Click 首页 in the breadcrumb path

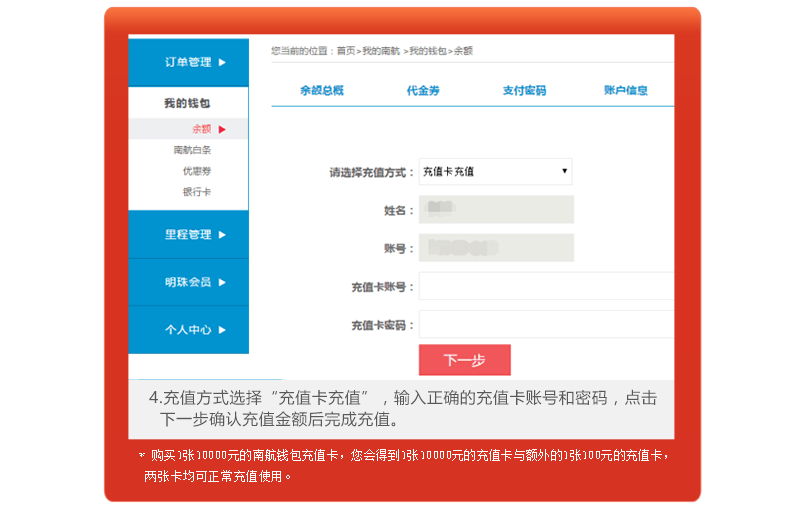pyautogui.click(x=346, y=50)
